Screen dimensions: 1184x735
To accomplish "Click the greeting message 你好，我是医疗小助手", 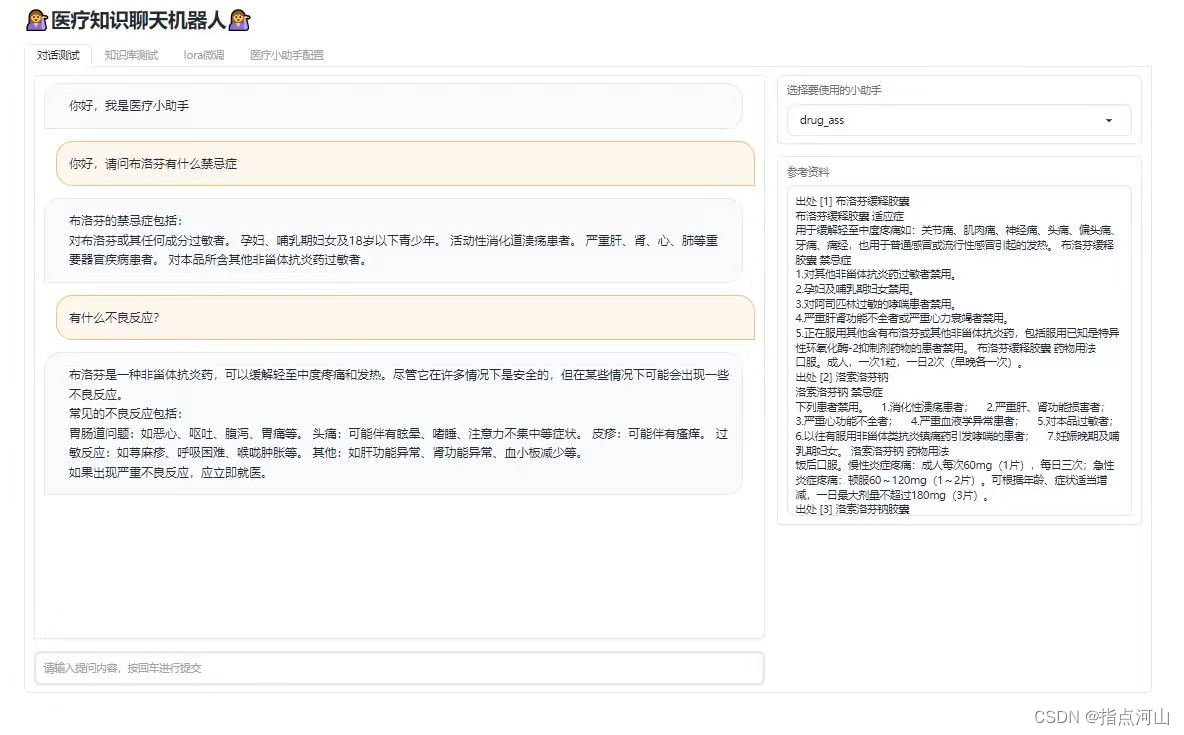I will [x=135, y=106].
